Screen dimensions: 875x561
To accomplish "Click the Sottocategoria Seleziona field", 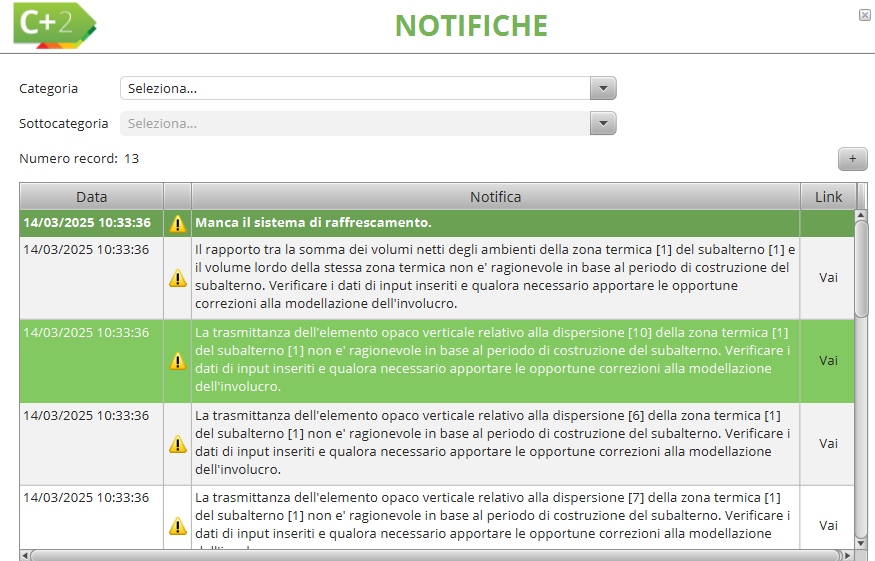I will pyautogui.click(x=355, y=123).
